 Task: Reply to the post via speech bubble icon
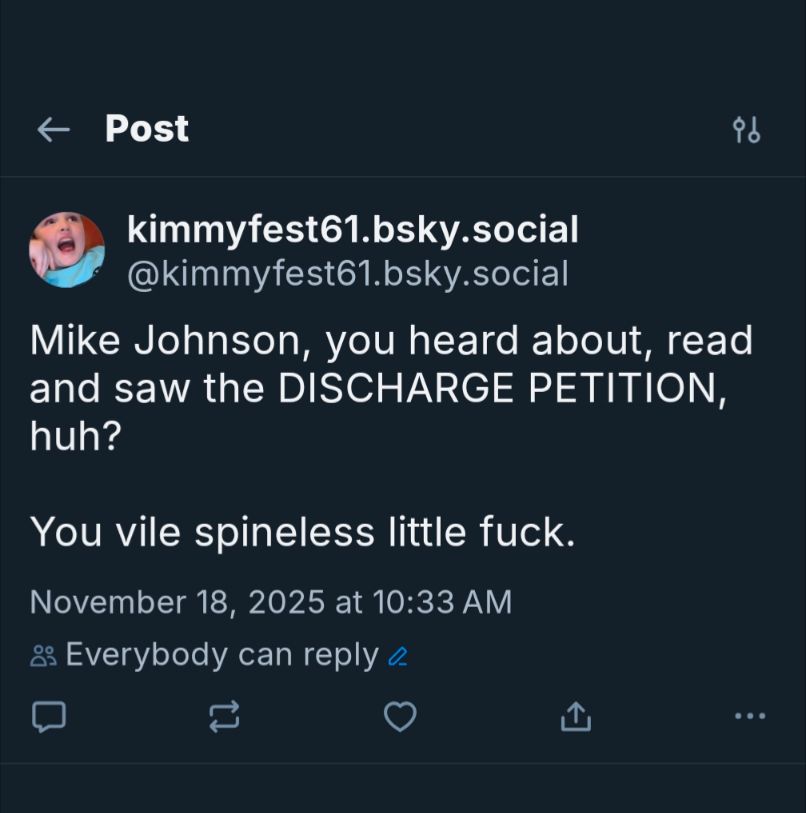point(49,716)
